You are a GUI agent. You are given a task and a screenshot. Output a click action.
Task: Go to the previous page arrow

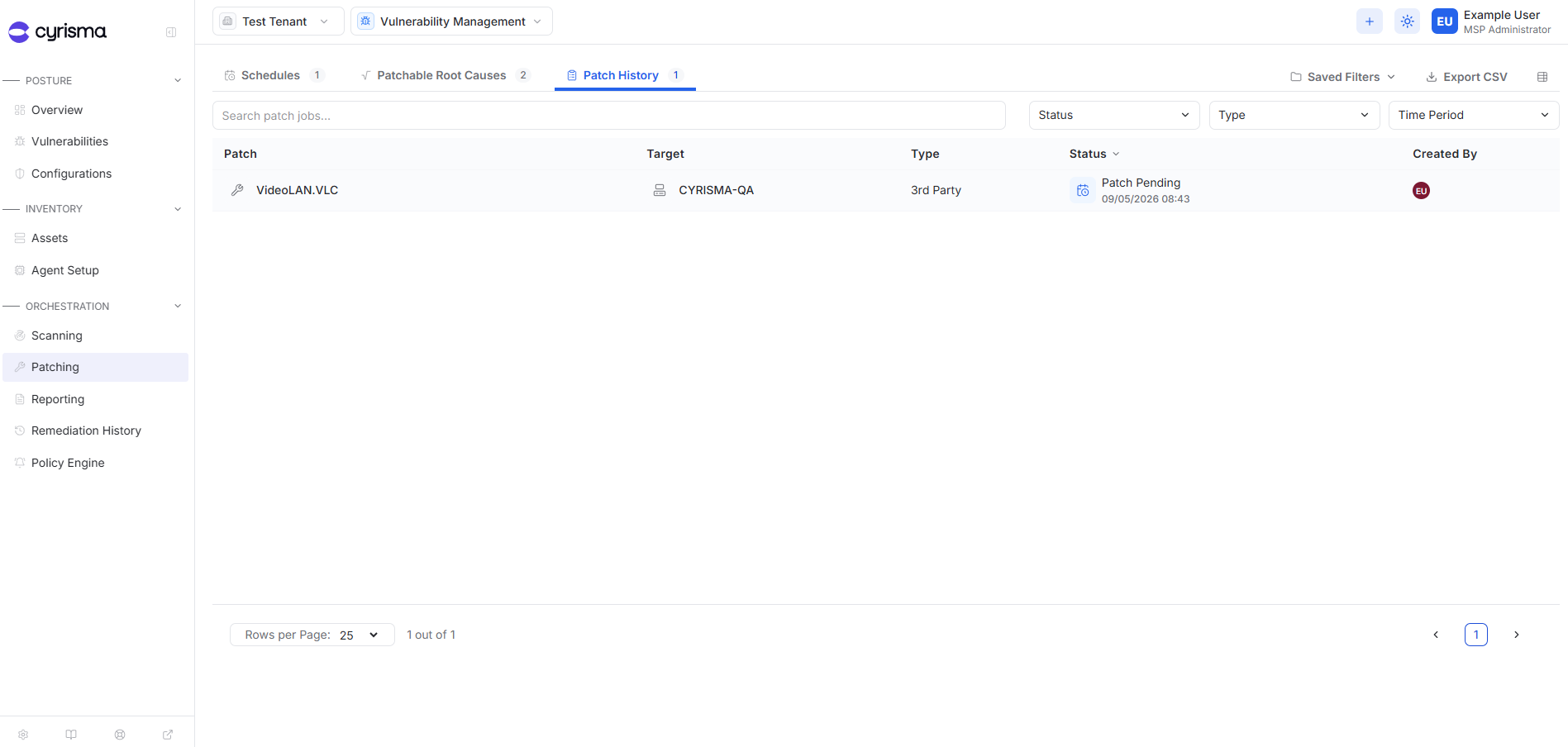pyautogui.click(x=1436, y=635)
